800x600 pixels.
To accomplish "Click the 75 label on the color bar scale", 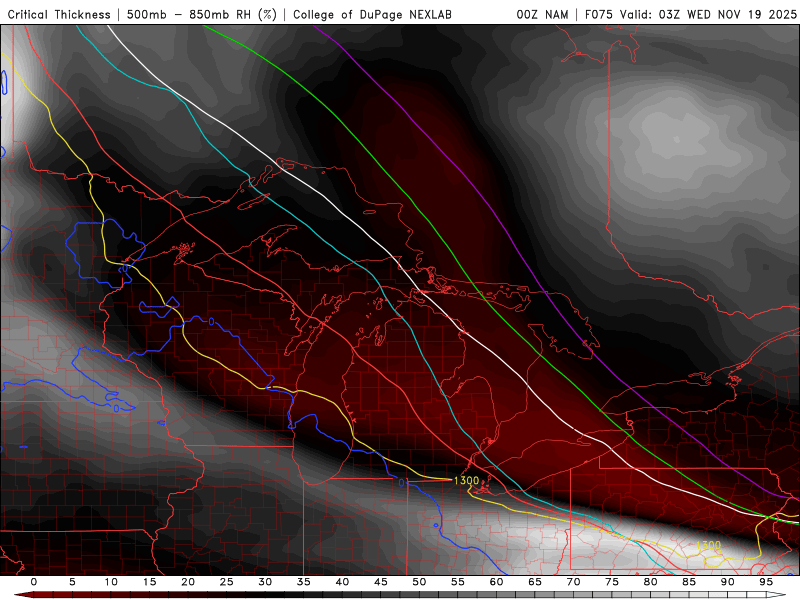I will [x=612, y=582].
